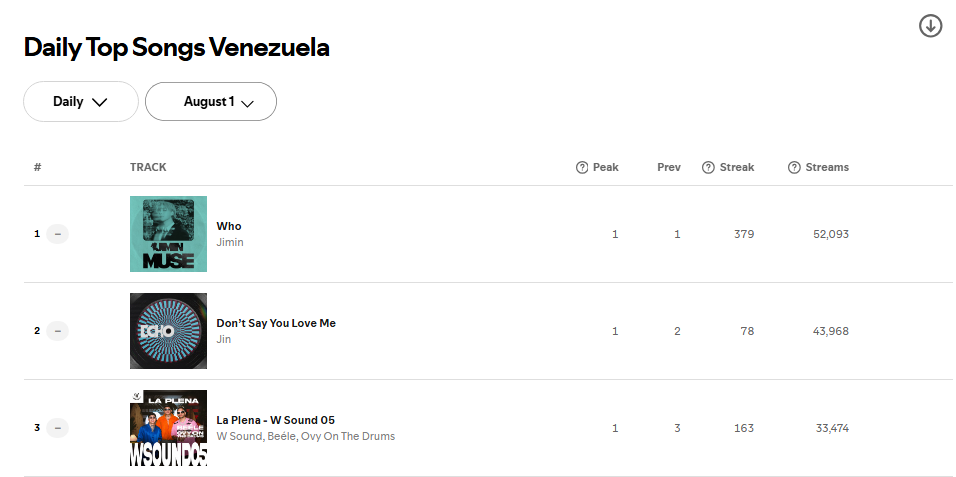This screenshot has height=477, width=956.
Task: Open the Jimin artist link
Action: (x=230, y=242)
